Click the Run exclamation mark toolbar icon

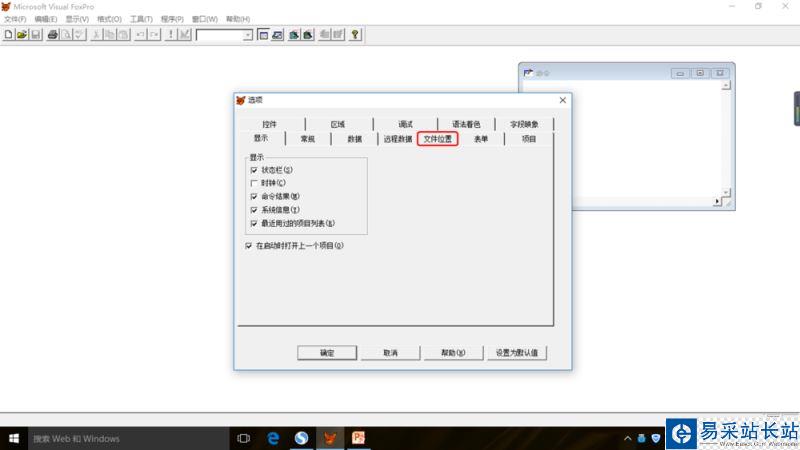171,35
